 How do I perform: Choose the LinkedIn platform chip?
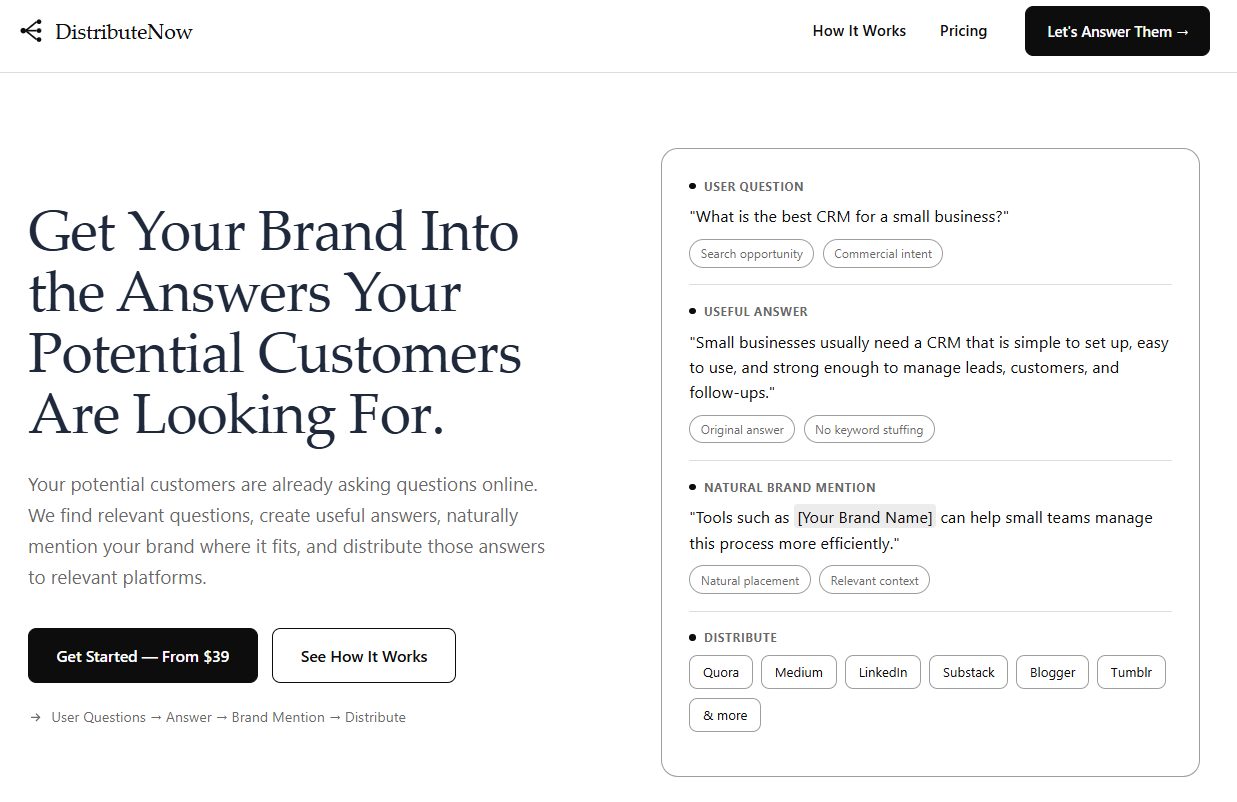pyautogui.click(x=883, y=672)
